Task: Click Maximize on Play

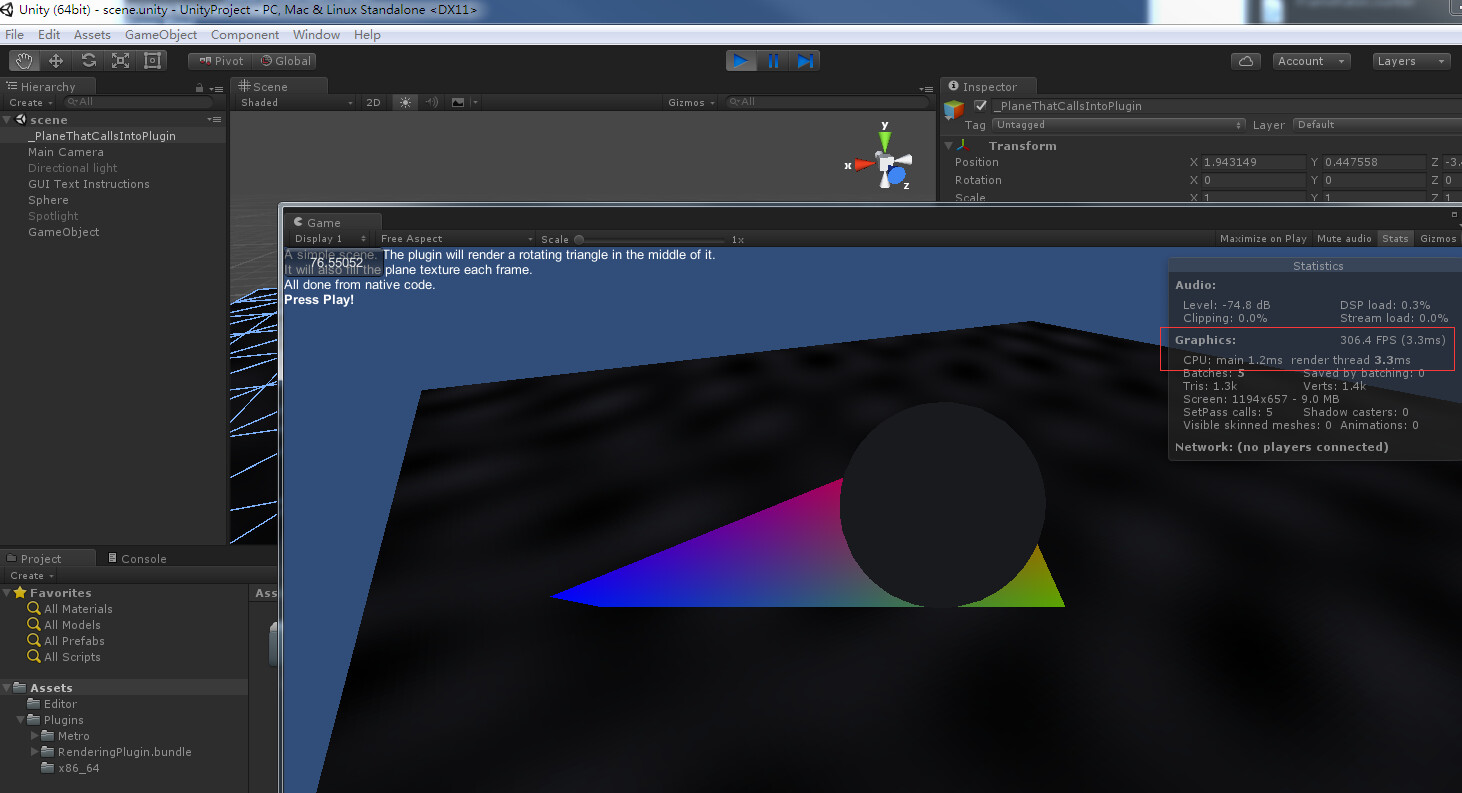Action: click(x=1262, y=238)
